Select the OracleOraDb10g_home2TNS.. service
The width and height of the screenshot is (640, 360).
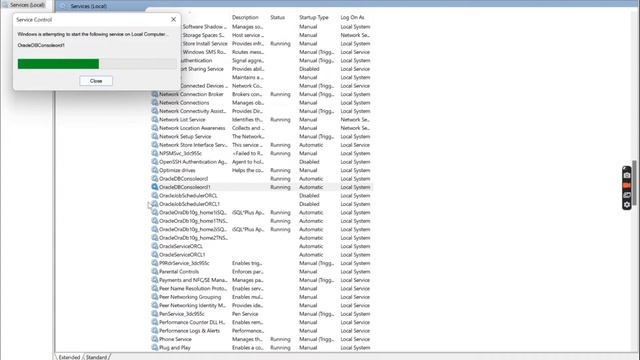point(261,238)
